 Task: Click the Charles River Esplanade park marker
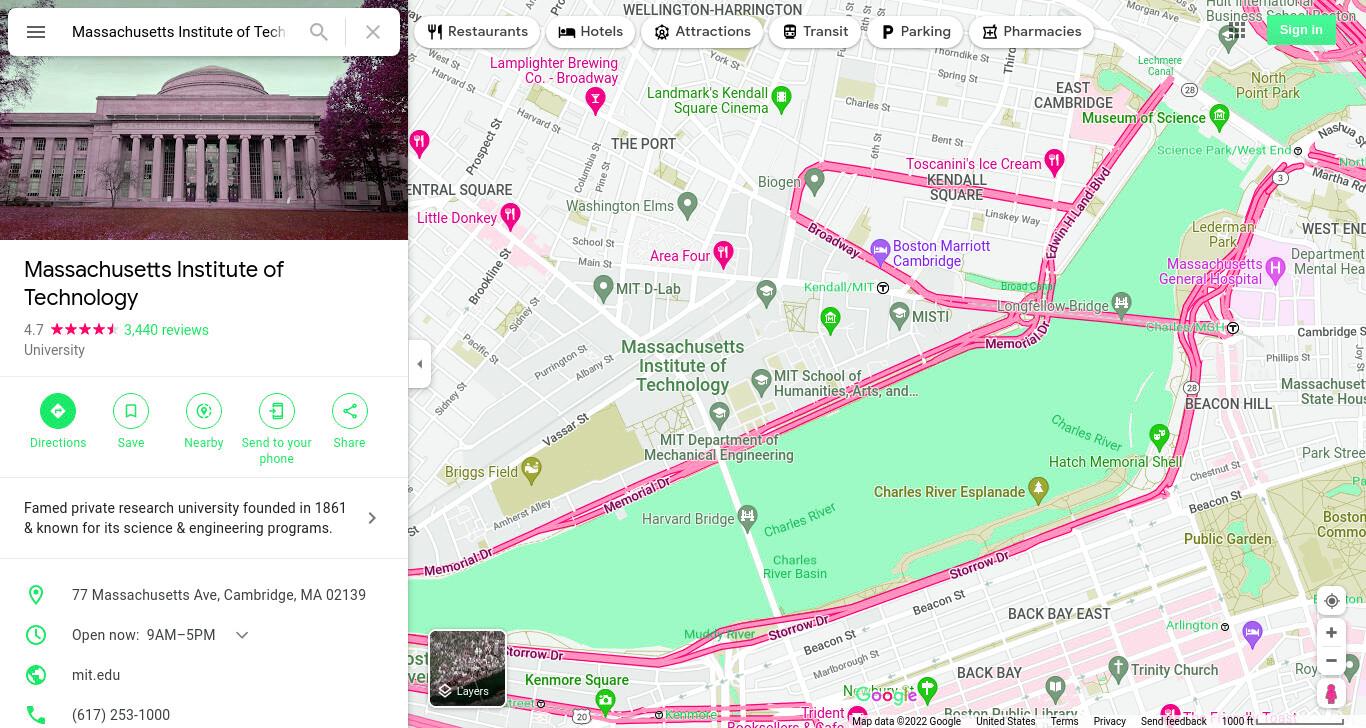point(1038,489)
